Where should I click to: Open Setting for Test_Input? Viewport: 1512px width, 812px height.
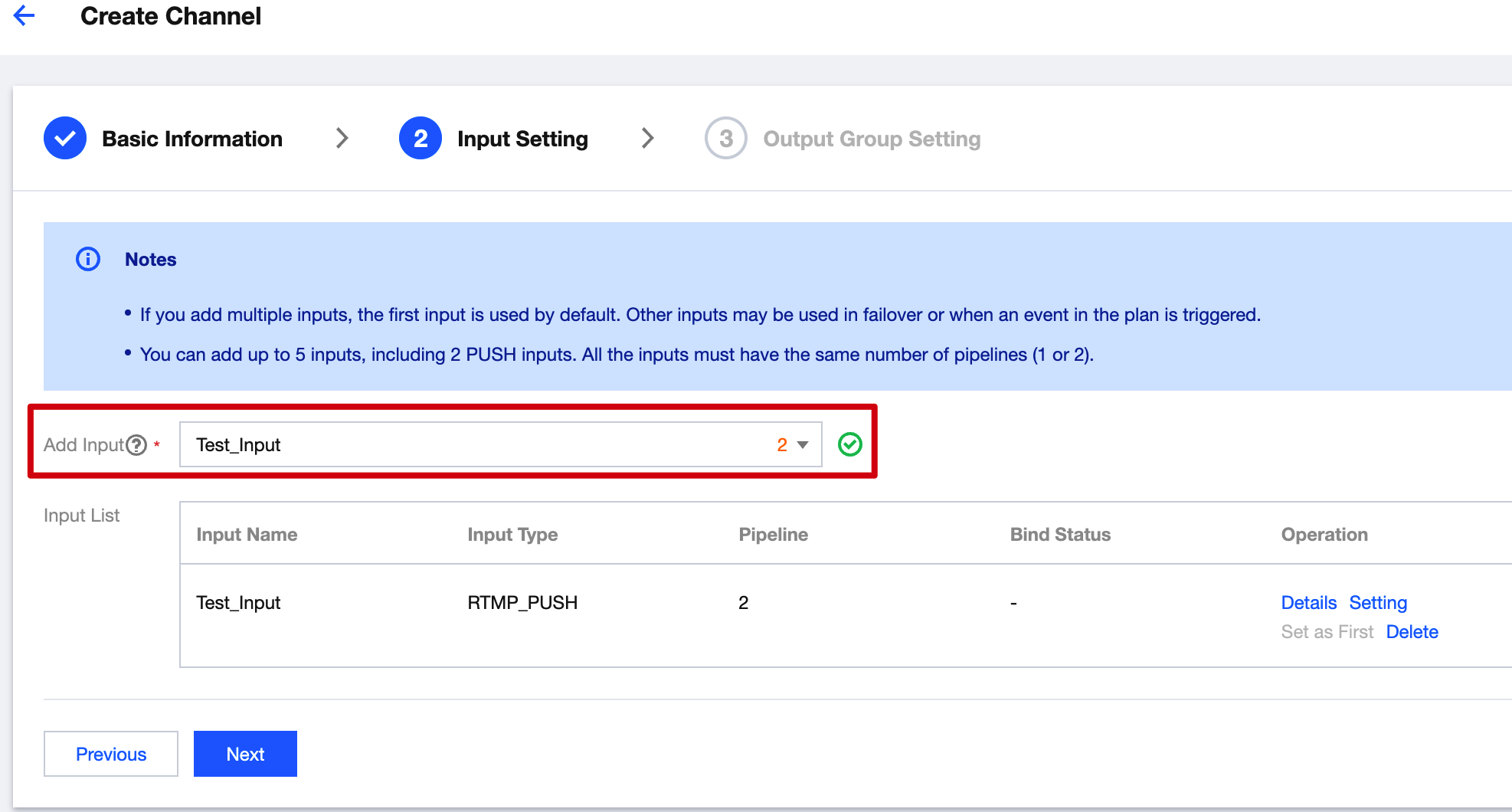tap(1378, 603)
